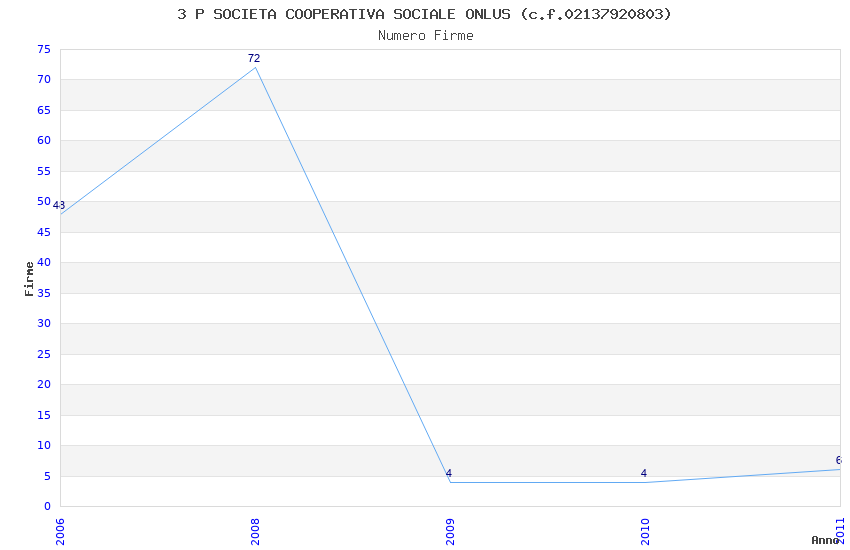Click the y-axis tick value 45
This screenshot has height=550, width=850.
44,232
